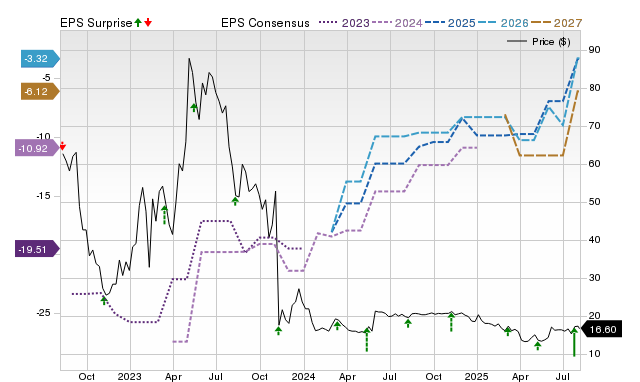This screenshot has height=382, width=640.
Task: Select the green dashed surprise arrow before April 2023
Action: pyautogui.click(x=164, y=215)
